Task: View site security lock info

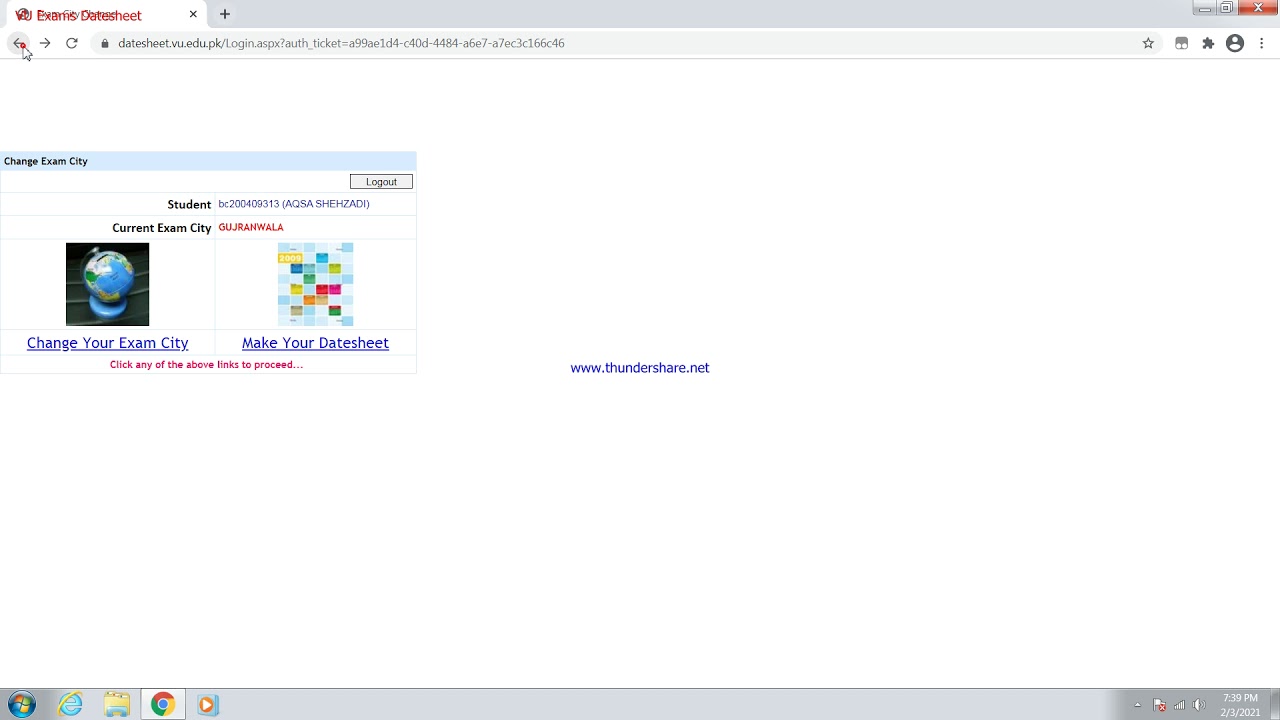Action: pyautogui.click(x=104, y=43)
